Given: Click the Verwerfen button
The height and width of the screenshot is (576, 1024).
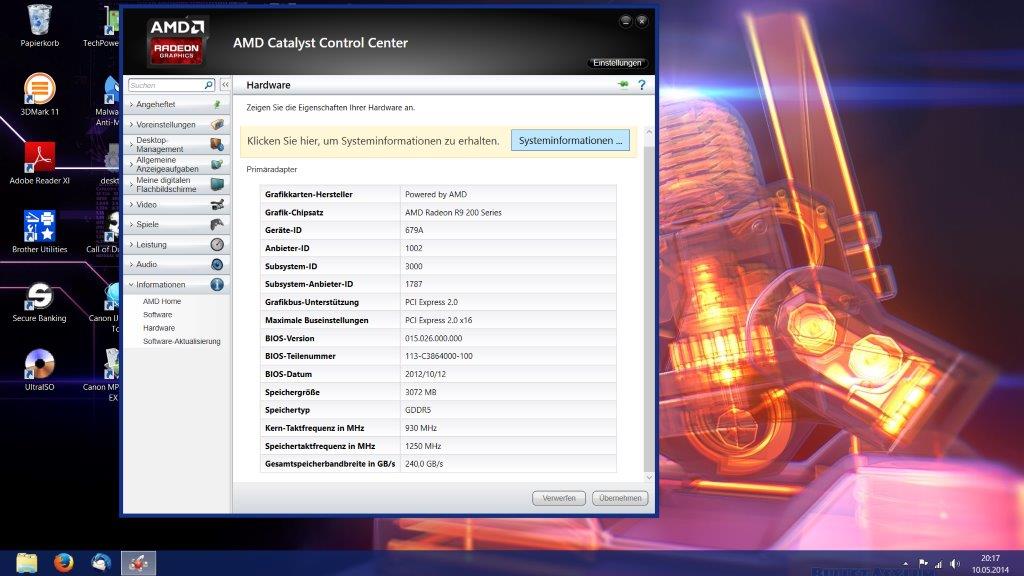Looking at the screenshot, I should pyautogui.click(x=559, y=498).
